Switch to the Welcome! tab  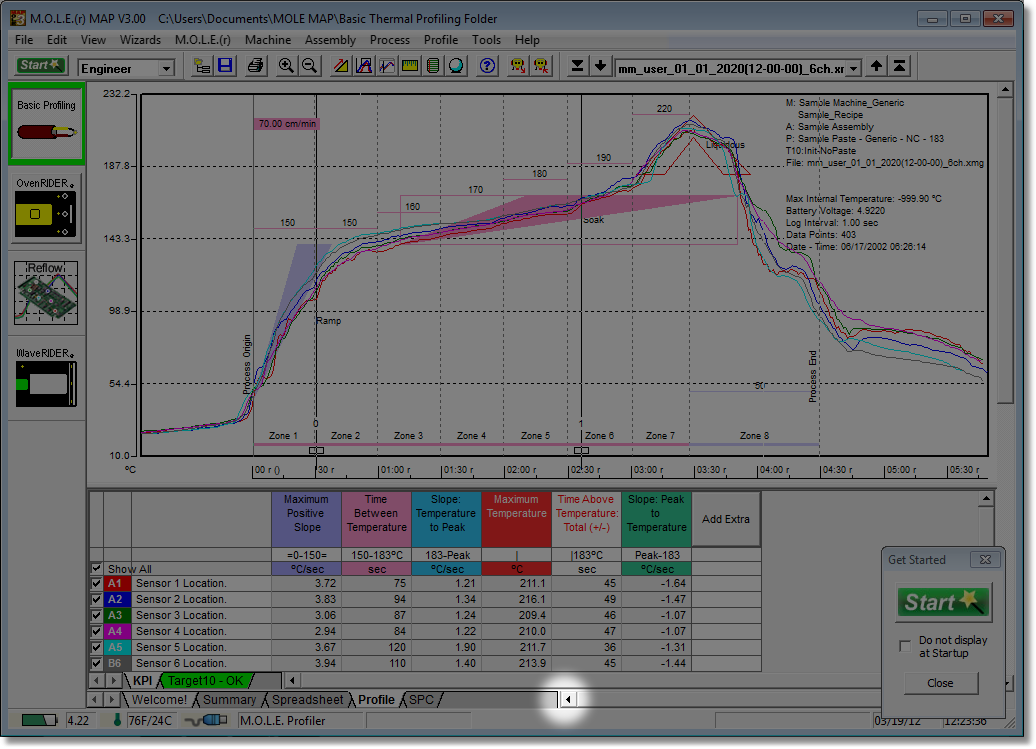[x=159, y=699]
